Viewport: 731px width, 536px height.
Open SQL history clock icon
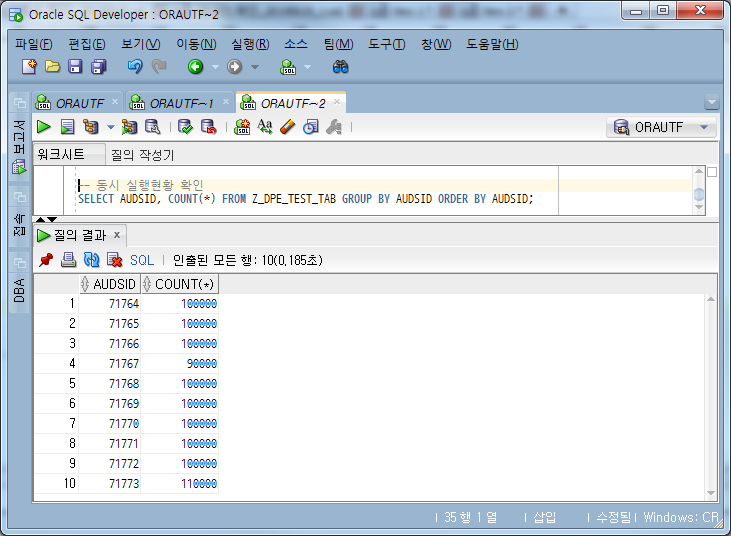pyautogui.click(x=310, y=127)
